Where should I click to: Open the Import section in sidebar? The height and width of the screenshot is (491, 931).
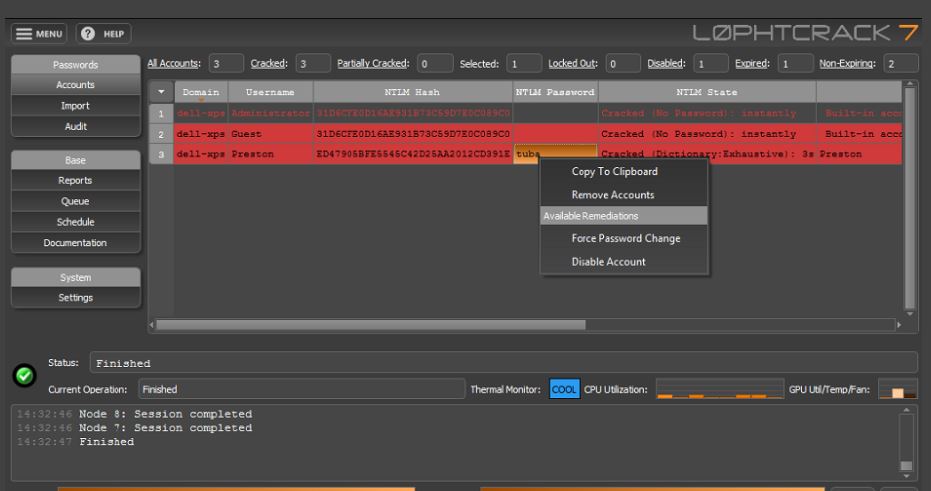(75, 106)
